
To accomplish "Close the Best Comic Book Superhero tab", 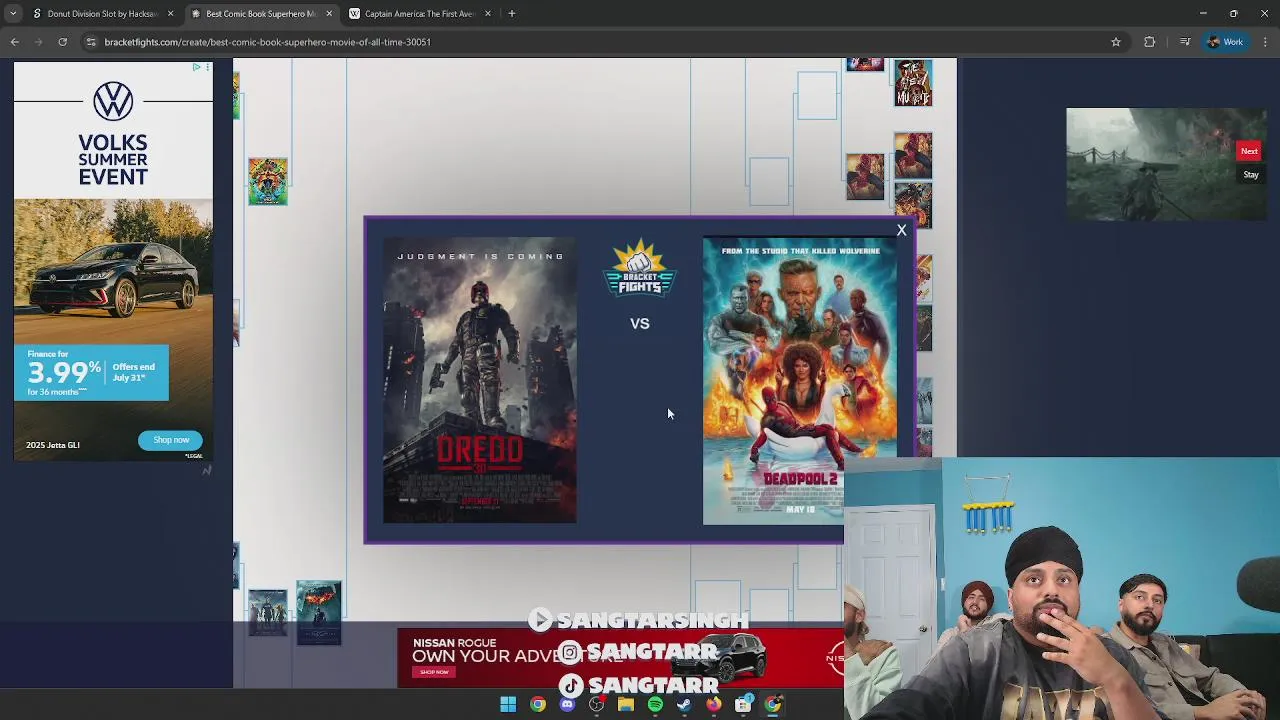I will 329,14.
